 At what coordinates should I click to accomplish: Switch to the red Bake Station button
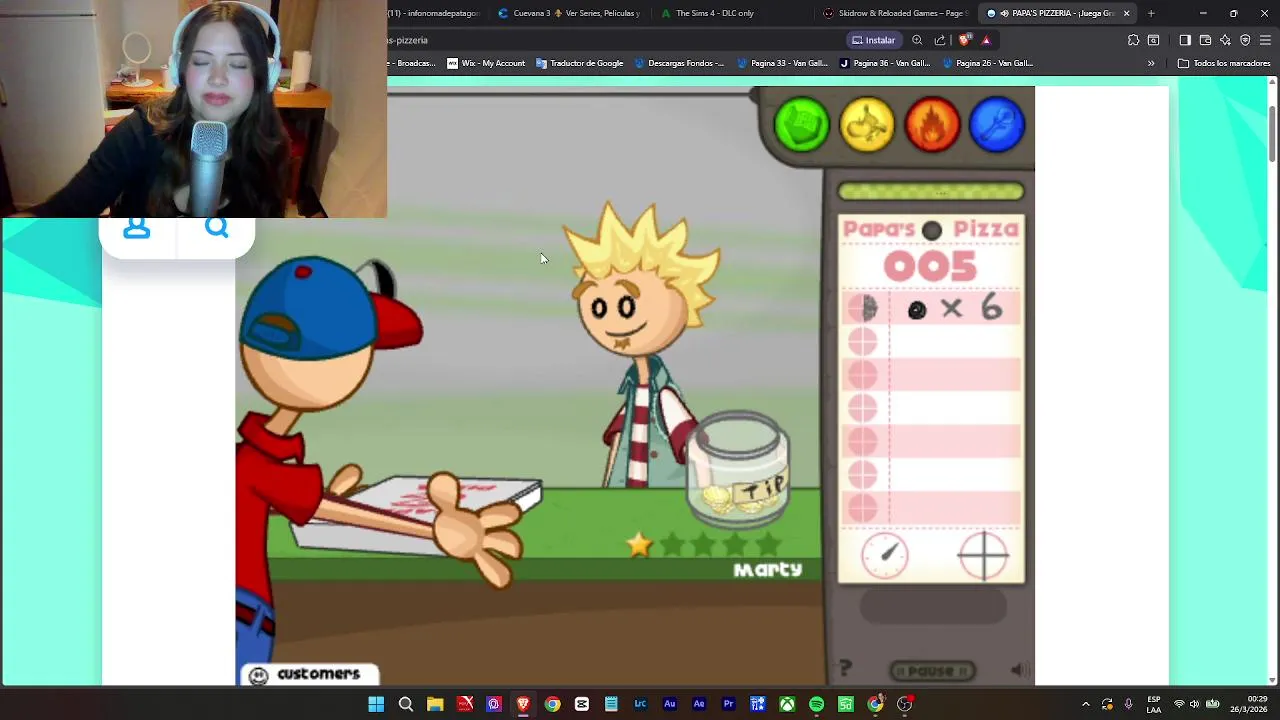[932, 124]
